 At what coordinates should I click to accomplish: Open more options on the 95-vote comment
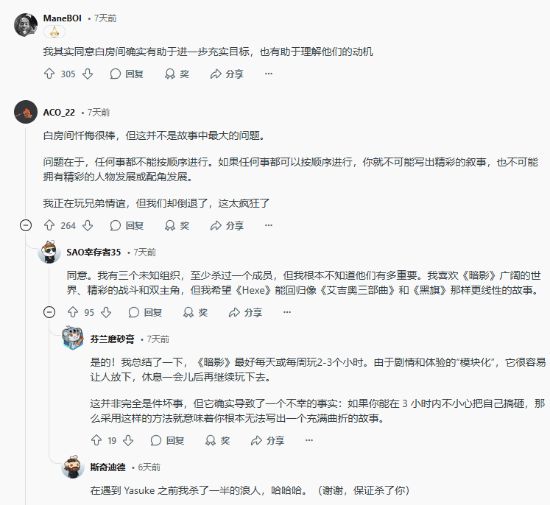pos(287,312)
